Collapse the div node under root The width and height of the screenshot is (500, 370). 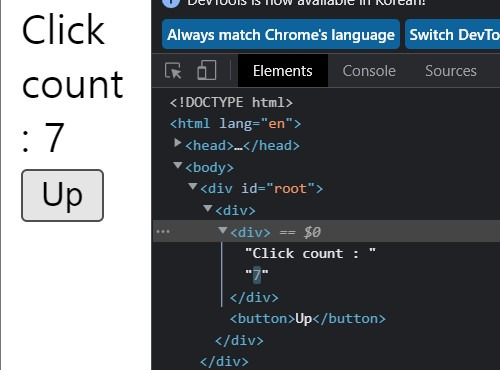(x=208, y=209)
